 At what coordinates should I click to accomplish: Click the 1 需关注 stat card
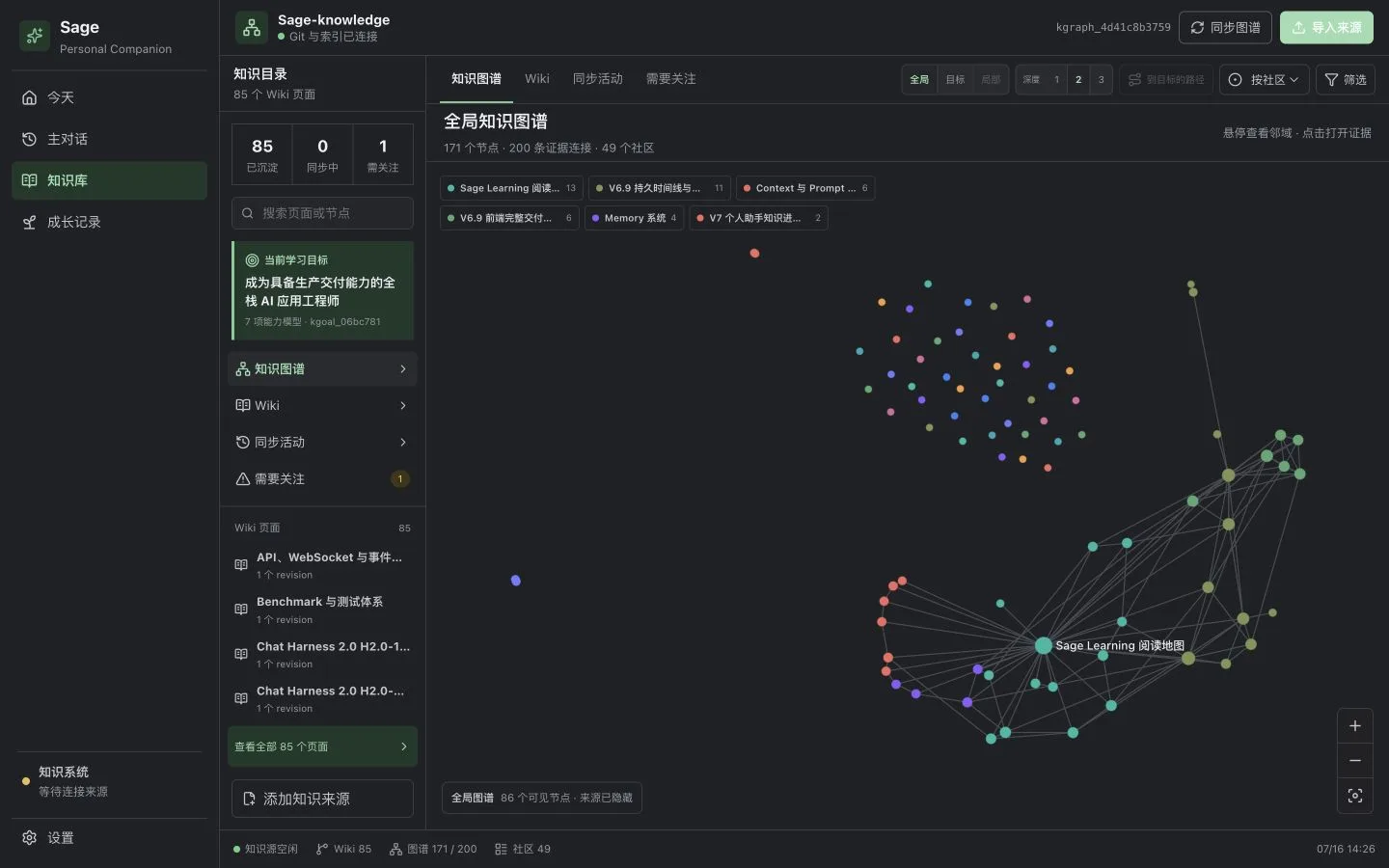[x=383, y=154]
